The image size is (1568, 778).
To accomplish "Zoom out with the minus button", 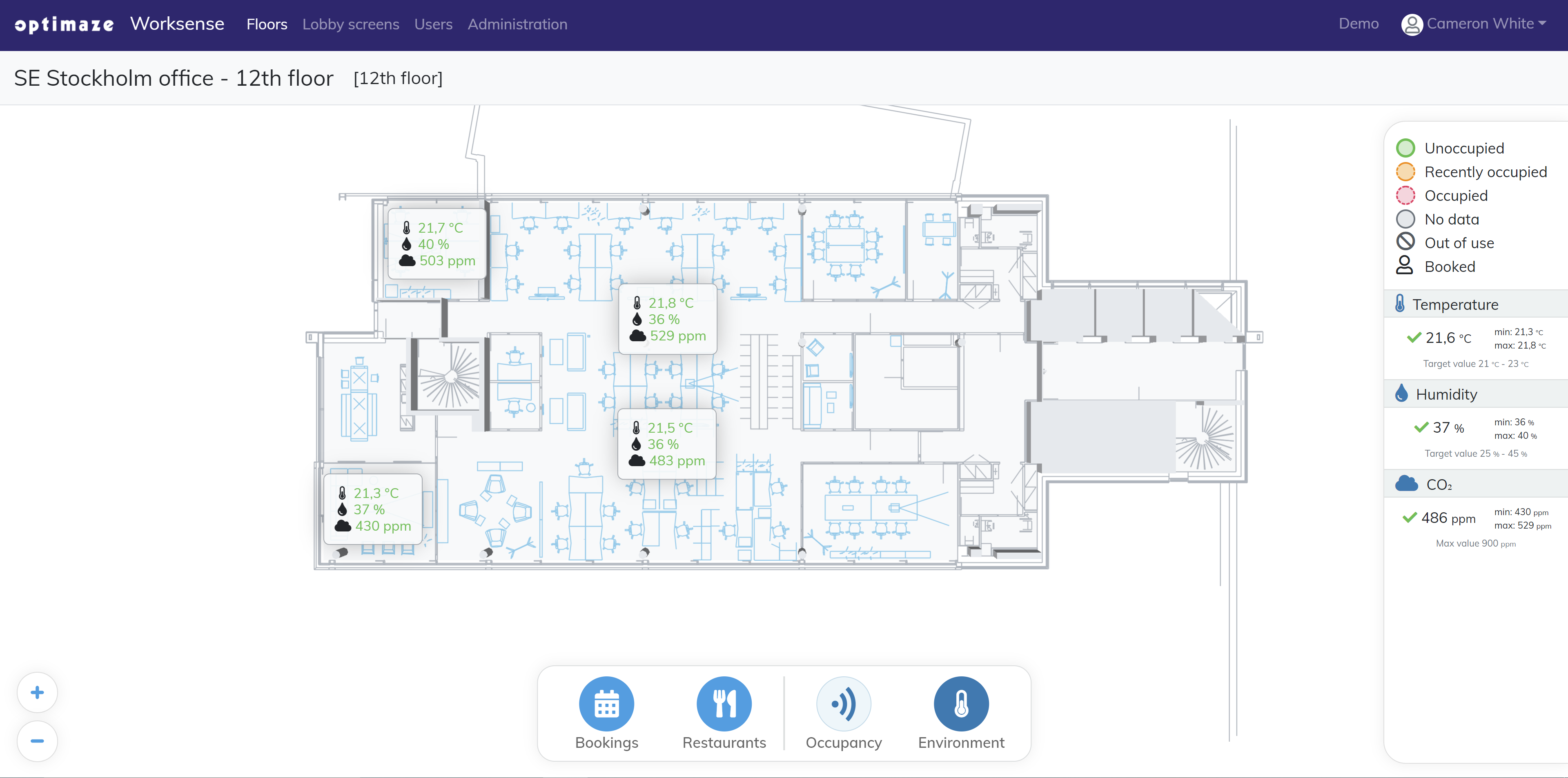I will click(x=37, y=741).
